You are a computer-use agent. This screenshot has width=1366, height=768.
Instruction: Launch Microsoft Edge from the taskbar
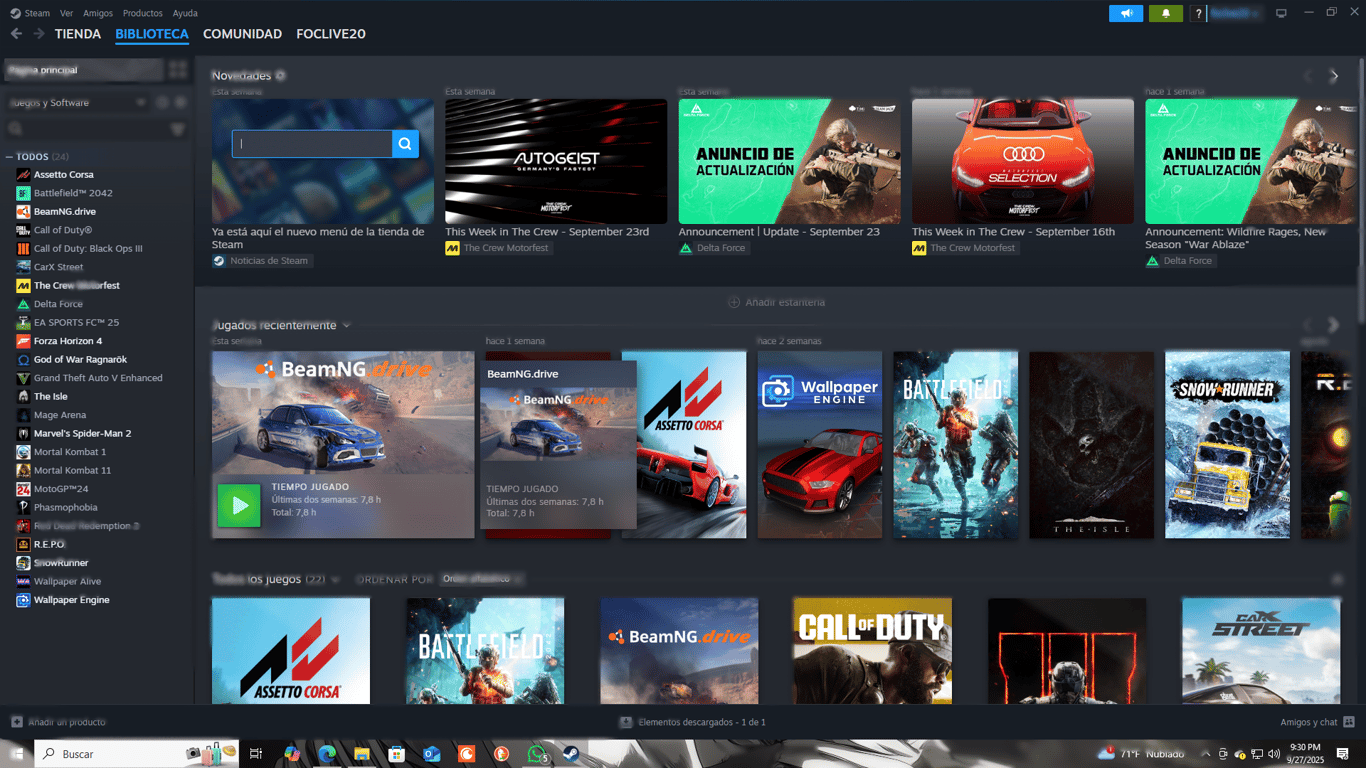327,754
